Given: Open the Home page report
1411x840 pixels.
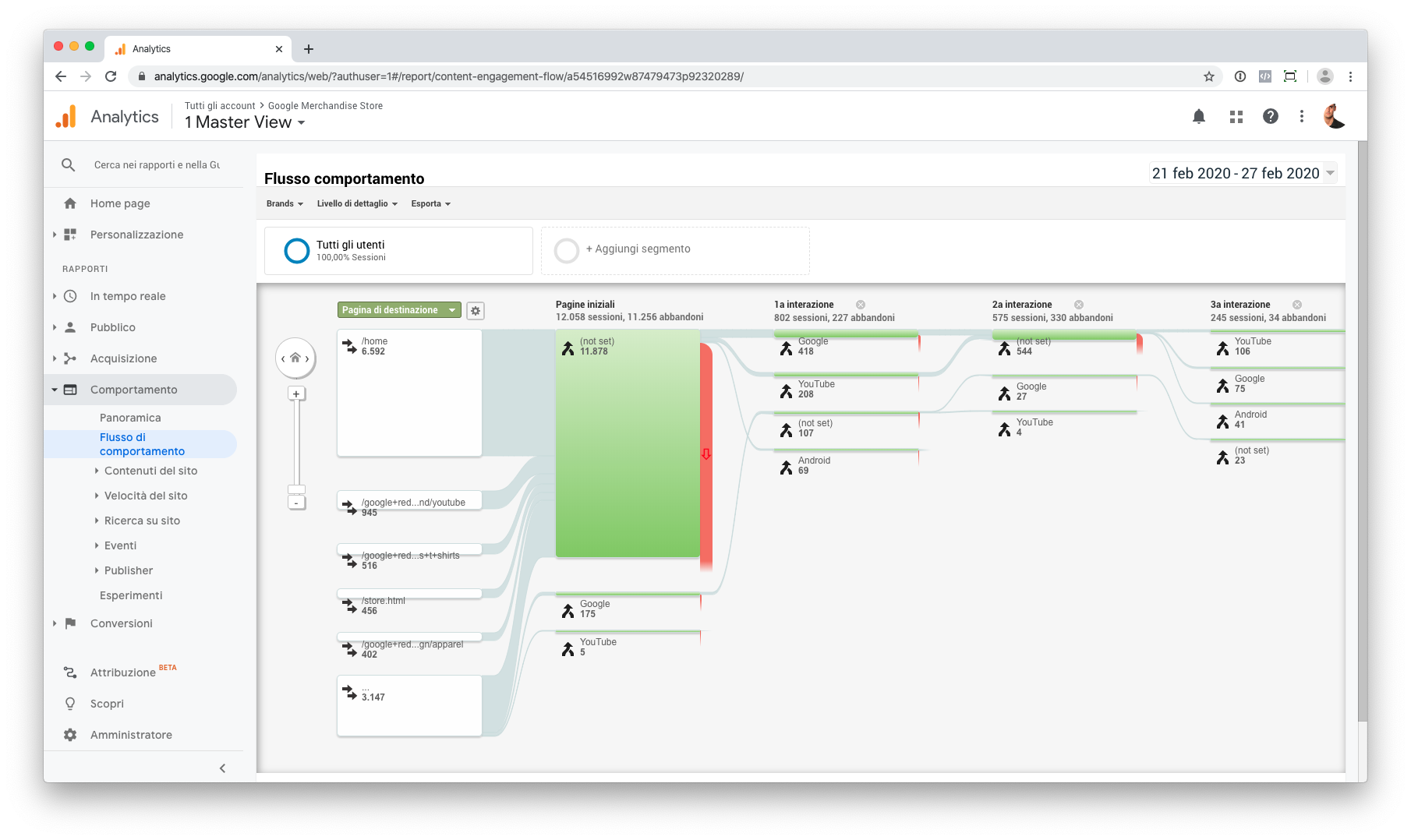Looking at the screenshot, I should pyautogui.click(x=120, y=203).
